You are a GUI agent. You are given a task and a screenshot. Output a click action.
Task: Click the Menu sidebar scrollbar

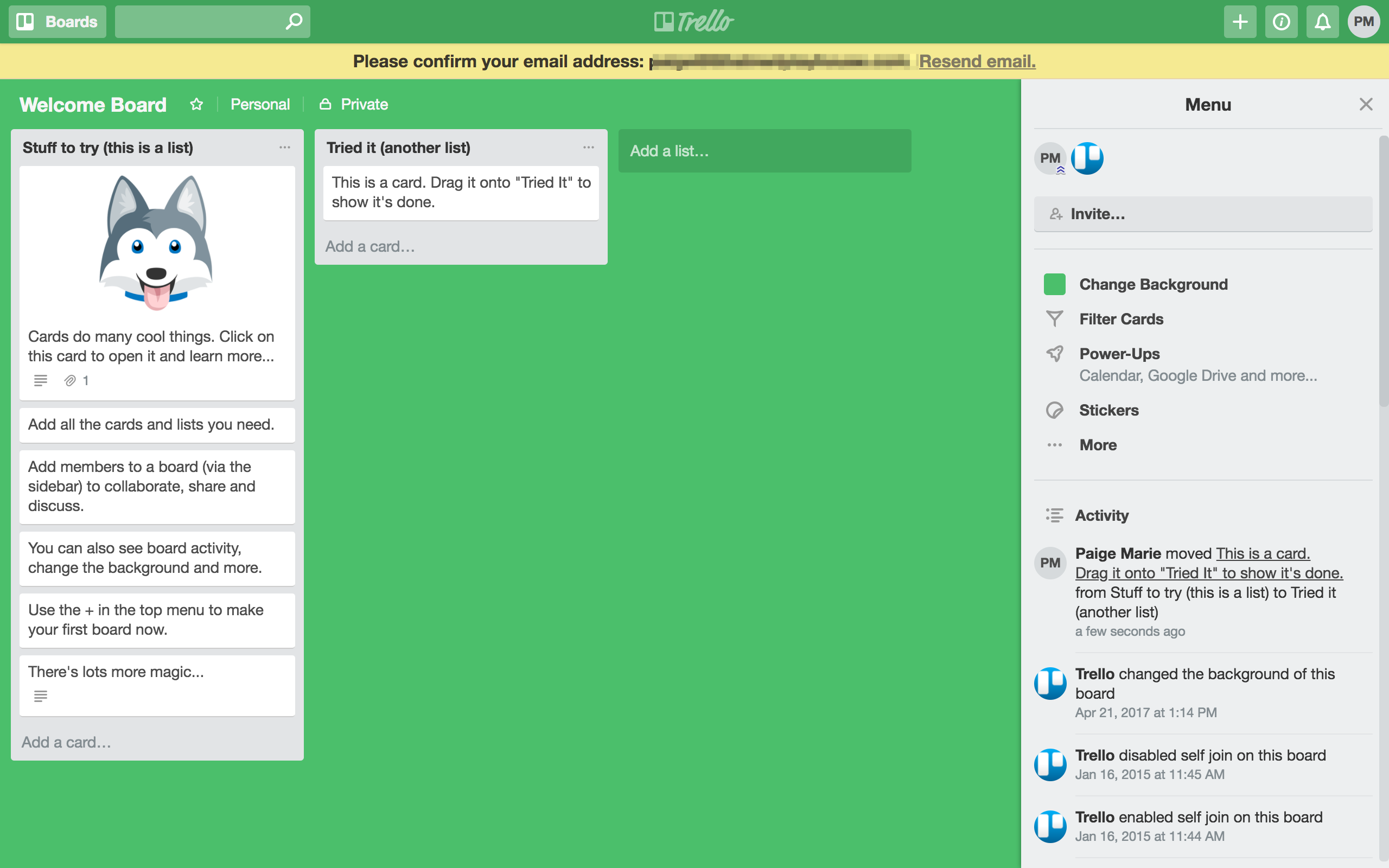click(x=1383, y=270)
